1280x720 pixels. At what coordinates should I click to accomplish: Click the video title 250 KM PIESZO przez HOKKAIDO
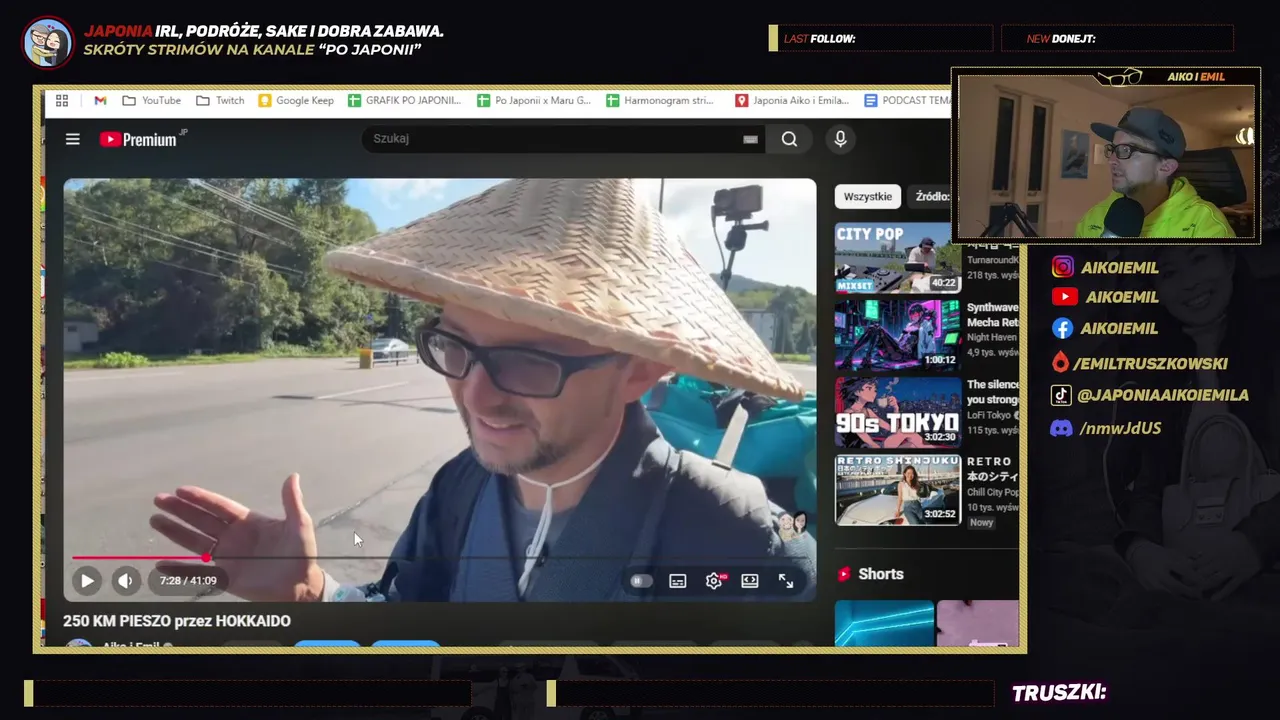point(177,621)
